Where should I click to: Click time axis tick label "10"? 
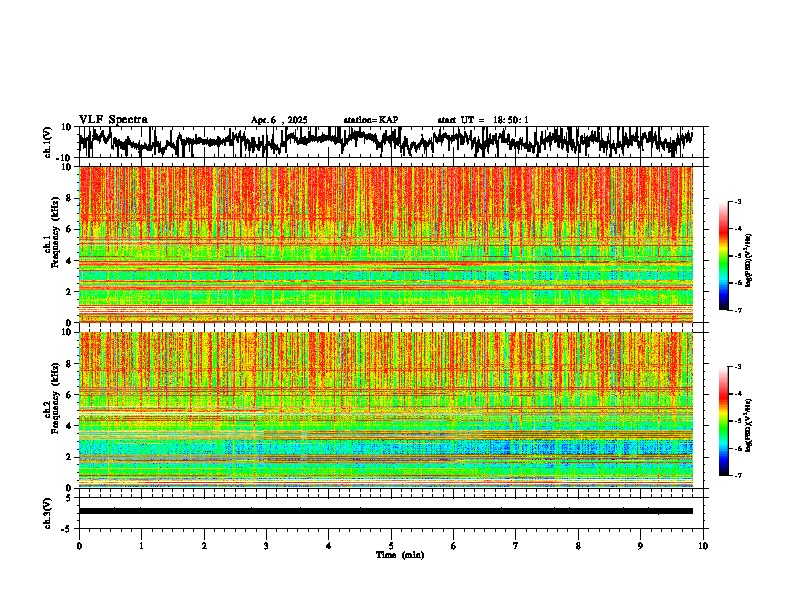point(703,546)
